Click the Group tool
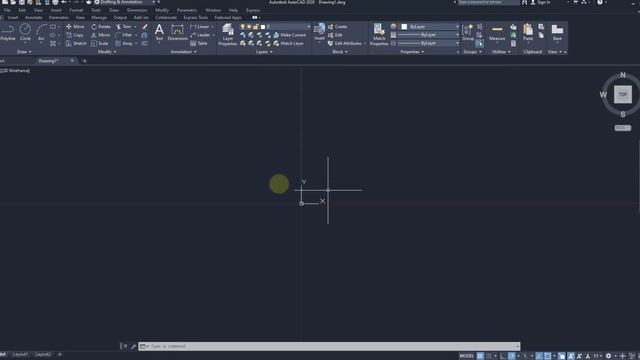Image resolution: width=640 pixels, height=360 pixels. (468, 32)
